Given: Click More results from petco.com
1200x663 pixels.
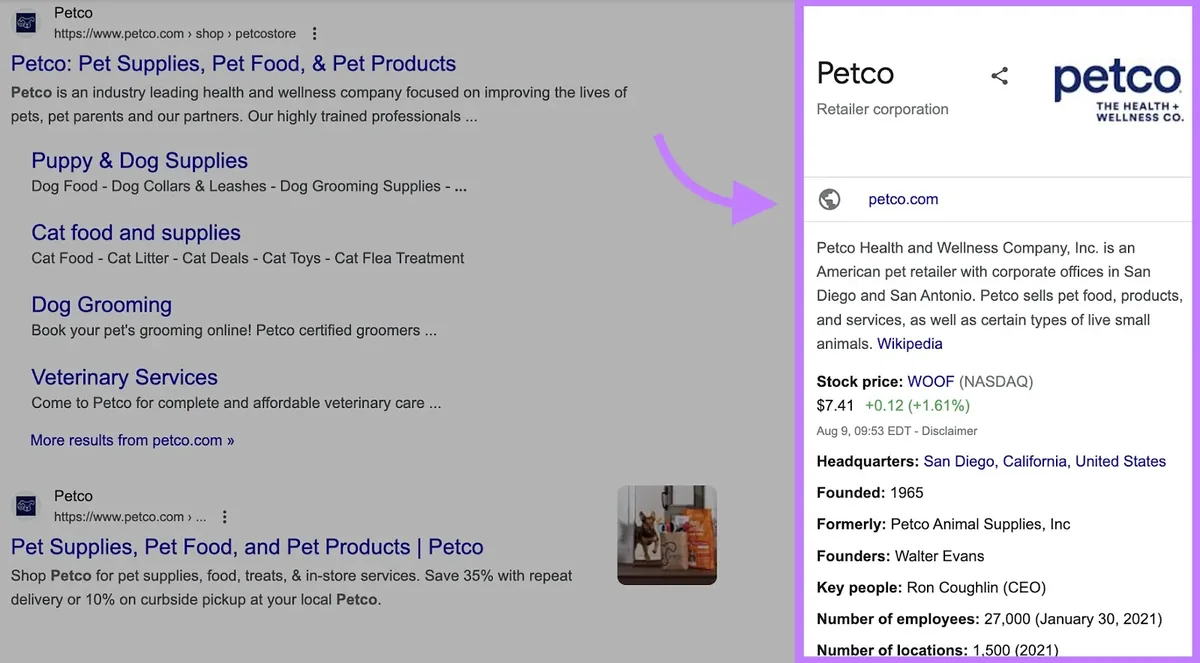Looking at the screenshot, I should pyautogui.click(x=132, y=440).
